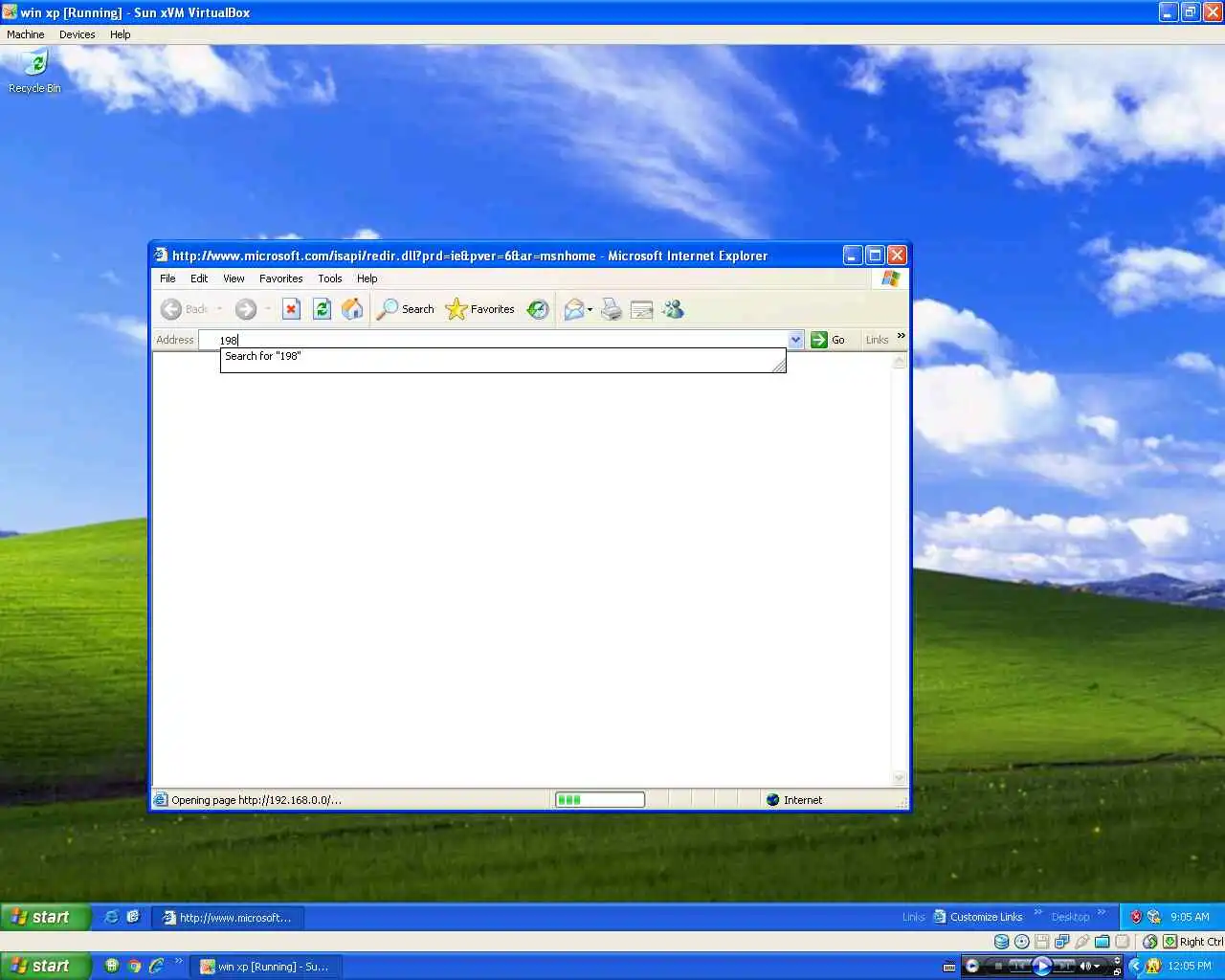Click the host start button
Image resolution: width=1225 pixels, height=980 pixels.
(45, 966)
